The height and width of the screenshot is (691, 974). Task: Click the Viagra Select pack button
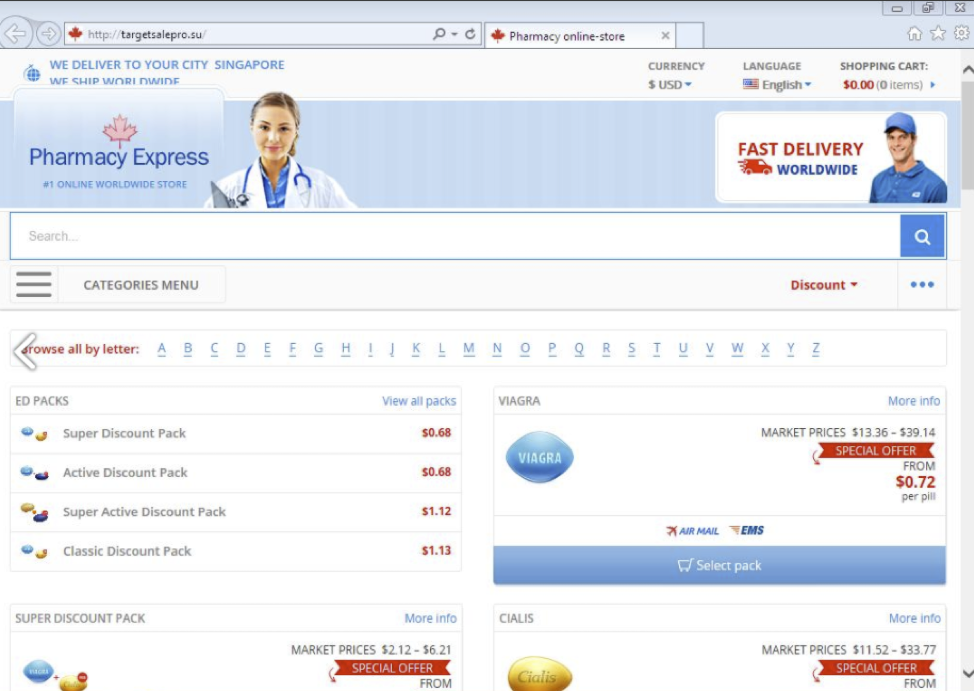[x=719, y=565]
